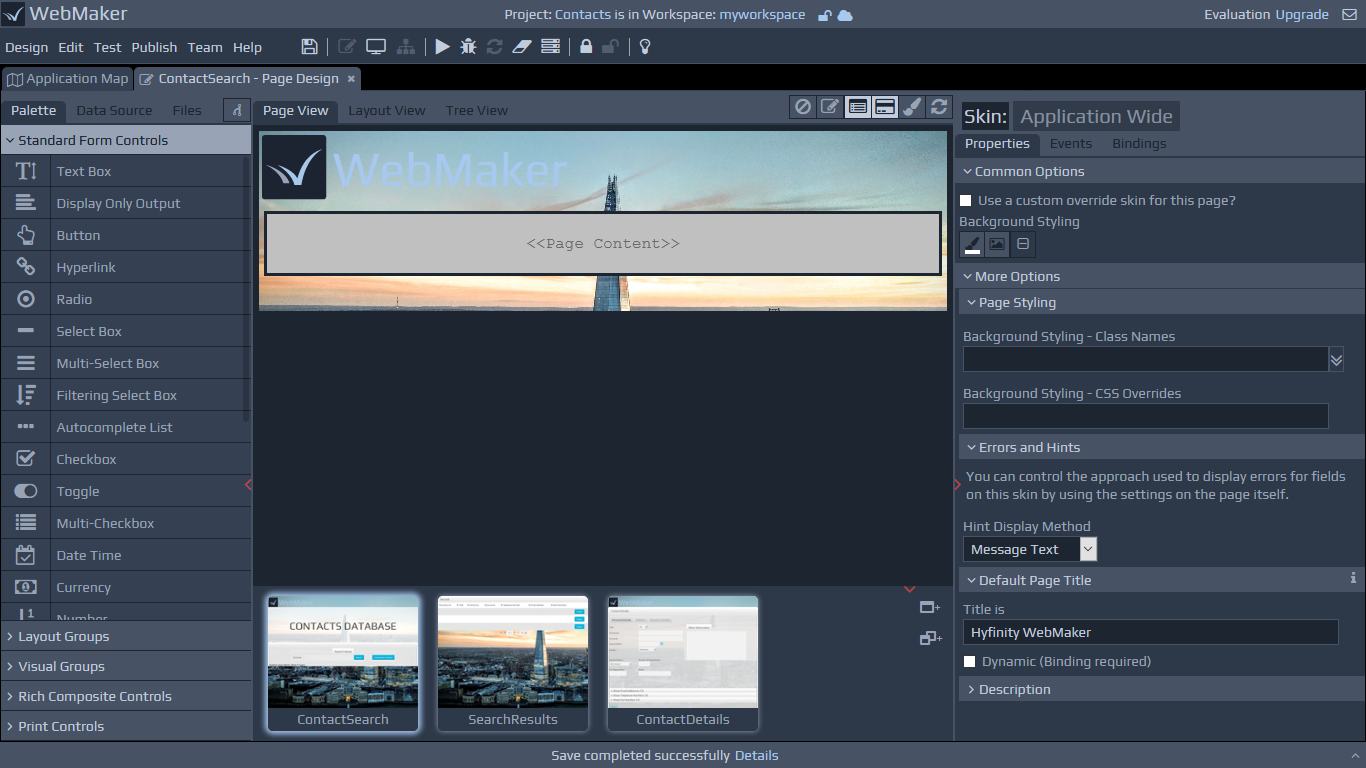Screen dimensions: 1366x768
Task: Switch to the Layout View tab
Action: point(387,110)
